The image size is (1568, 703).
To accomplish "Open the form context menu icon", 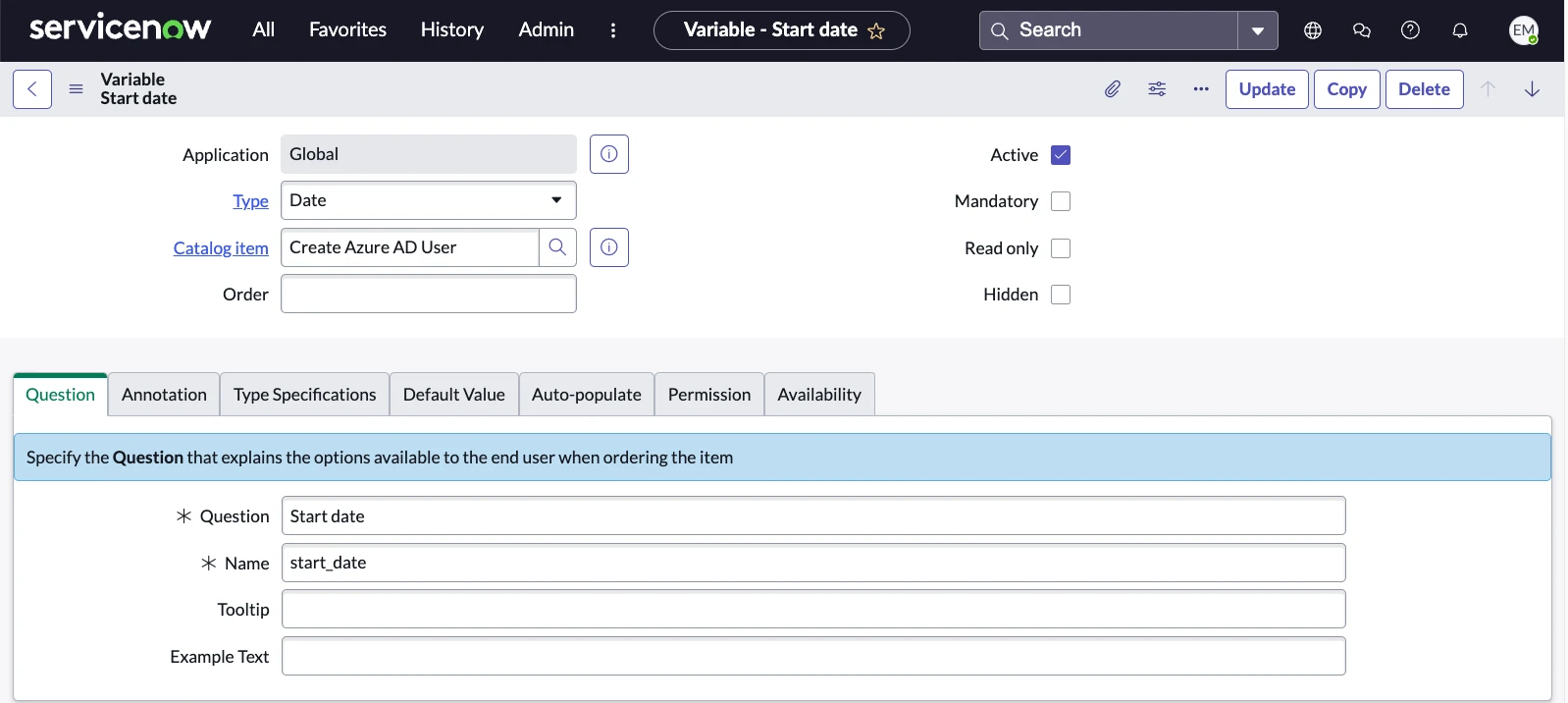I will pyautogui.click(x=76, y=89).
